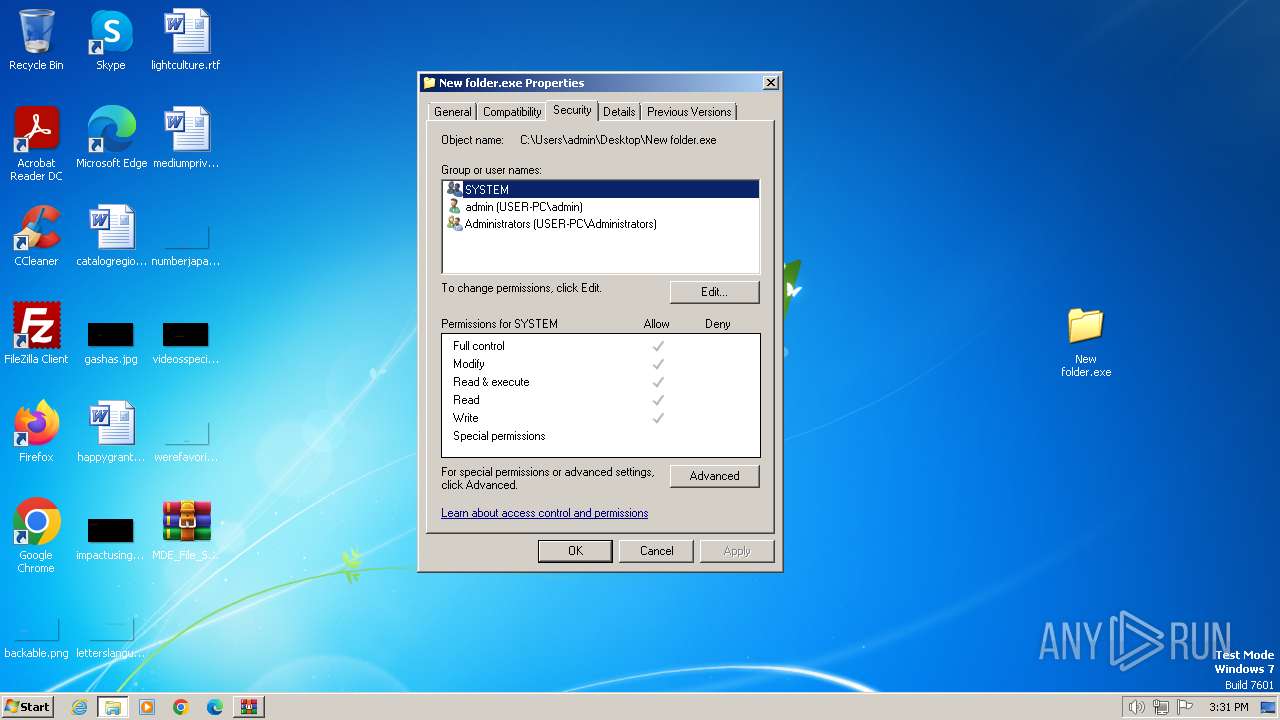
Task: Select the catalogregio... document icon
Action: pyautogui.click(x=111, y=236)
